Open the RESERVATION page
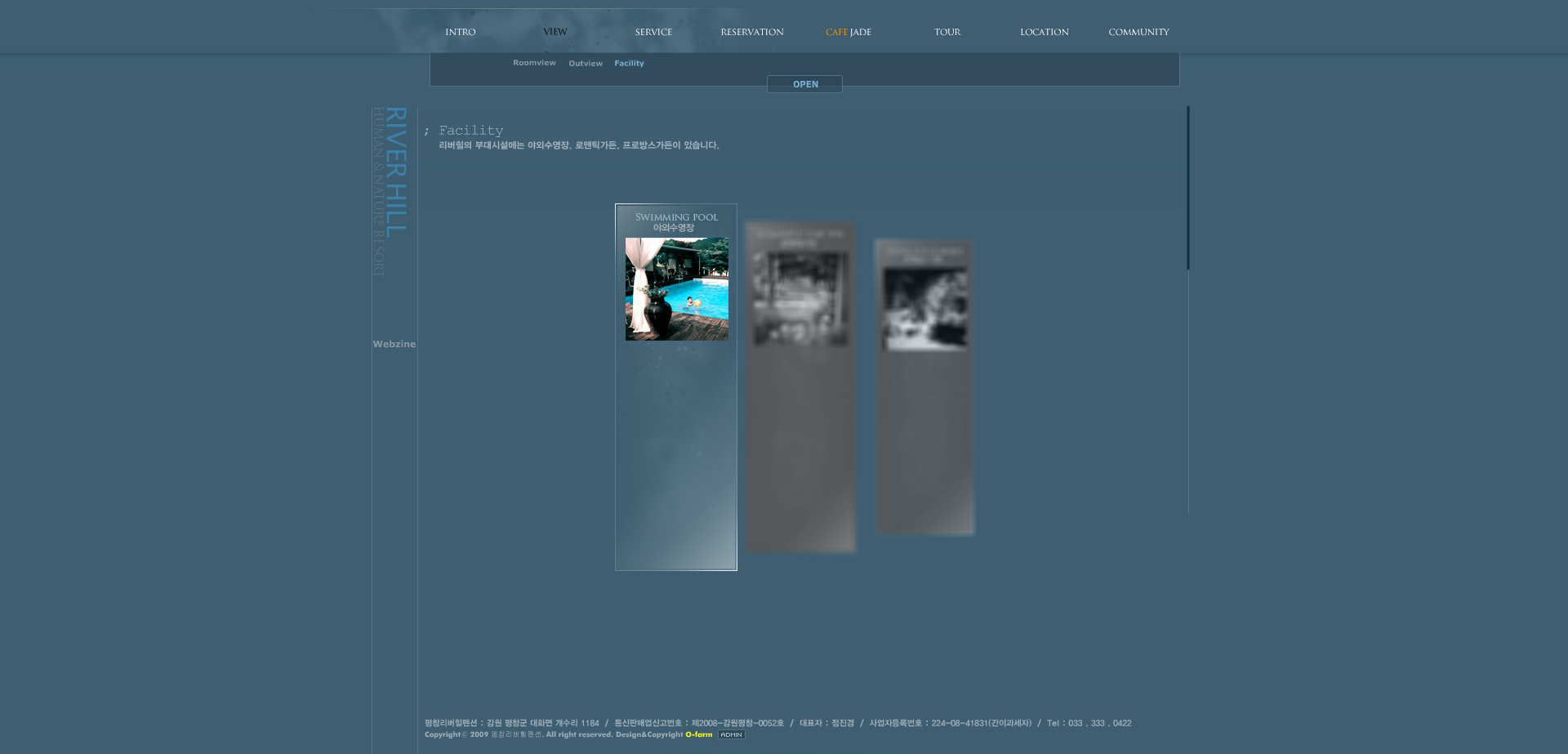 [751, 32]
